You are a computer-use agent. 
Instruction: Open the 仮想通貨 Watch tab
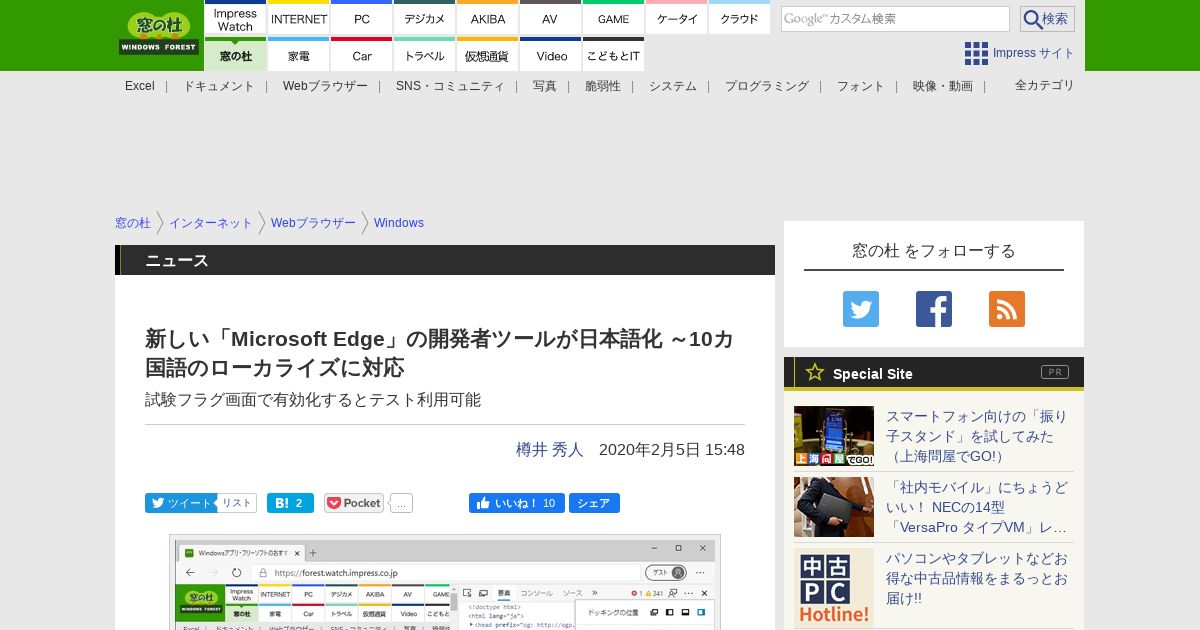[x=488, y=55]
